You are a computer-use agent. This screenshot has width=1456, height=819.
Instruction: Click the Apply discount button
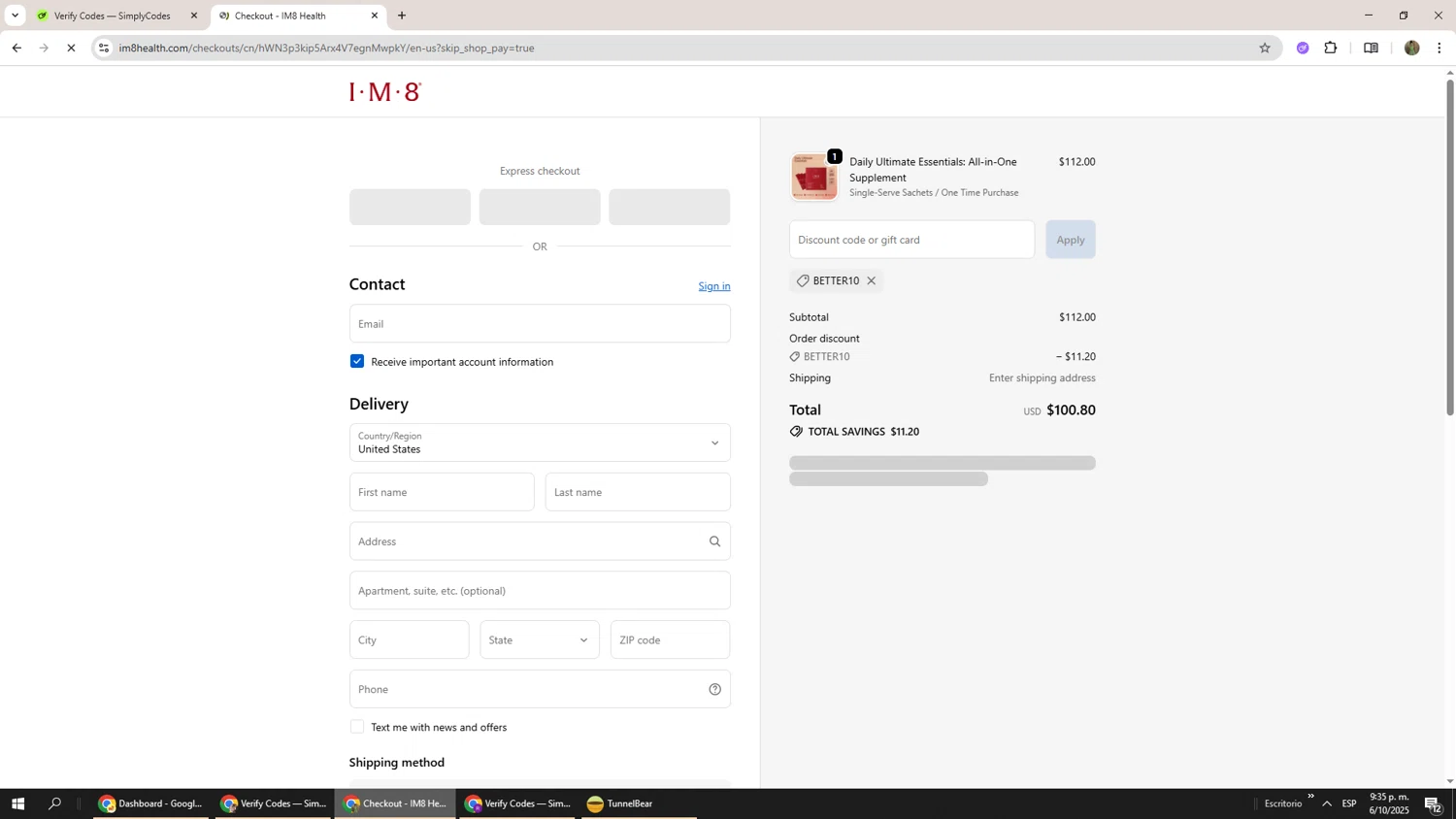tap(1071, 240)
